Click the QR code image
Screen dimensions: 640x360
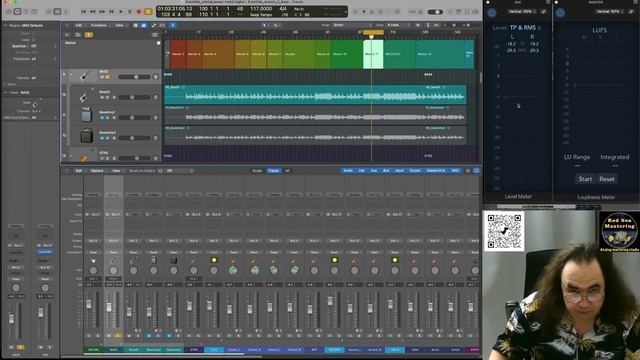pyautogui.click(x=504, y=231)
